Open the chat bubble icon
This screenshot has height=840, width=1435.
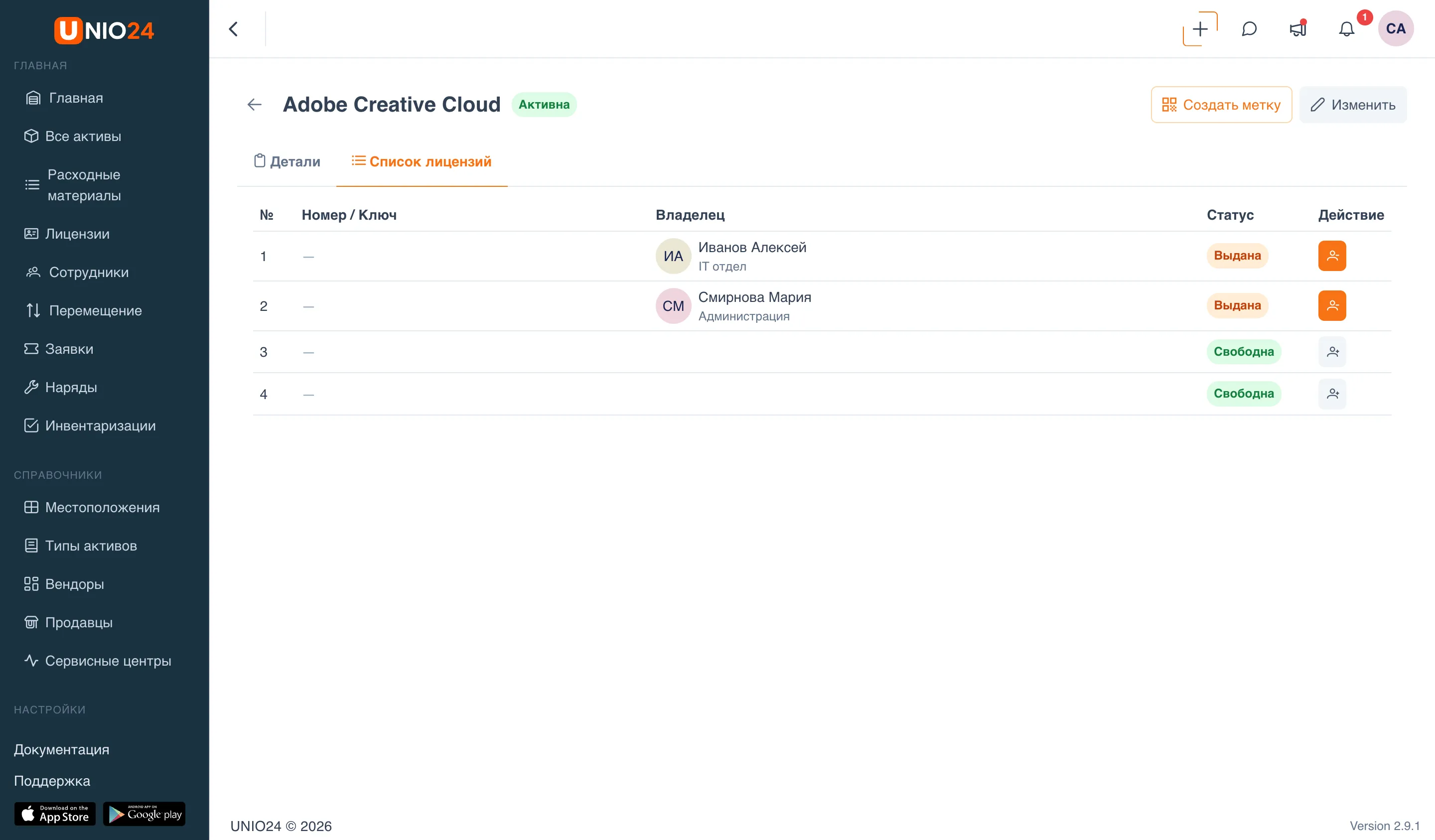[x=1249, y=29]
